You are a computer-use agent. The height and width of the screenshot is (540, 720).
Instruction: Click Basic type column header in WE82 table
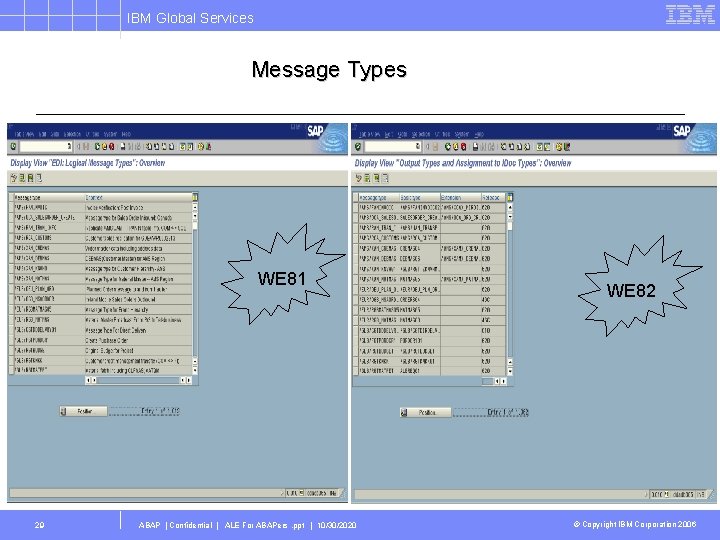(420, 197)
